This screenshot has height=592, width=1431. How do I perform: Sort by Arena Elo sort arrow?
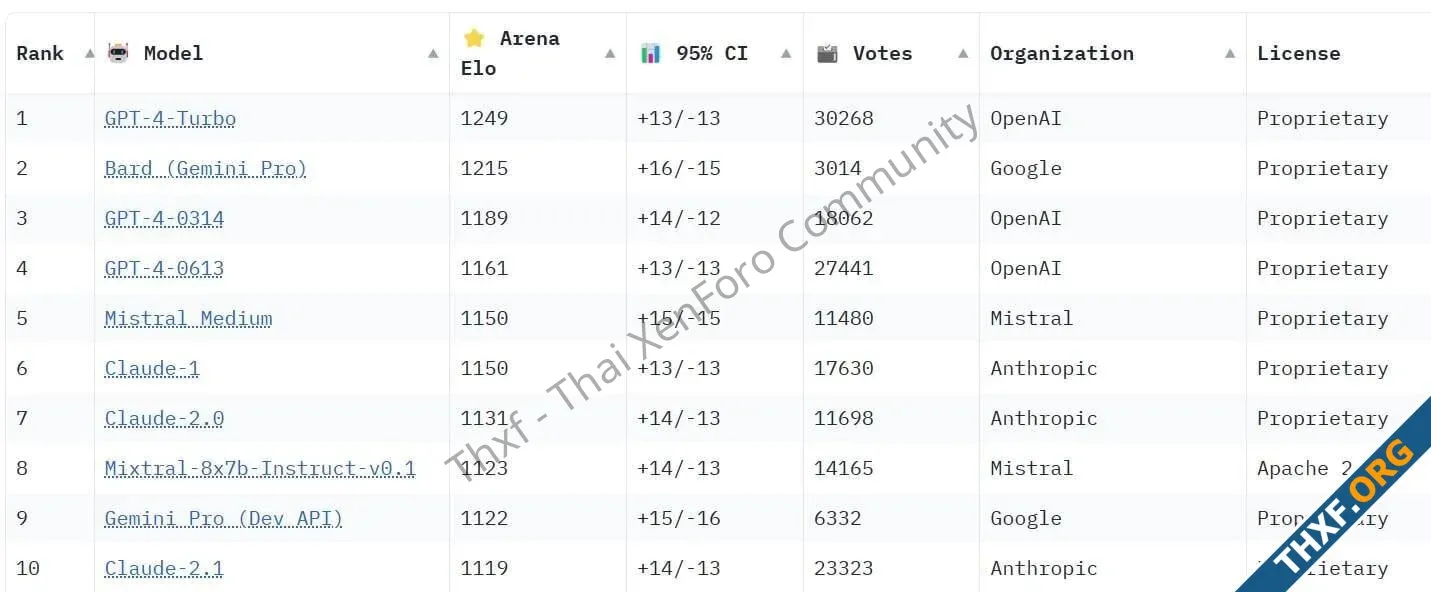[x=610, y=54]
